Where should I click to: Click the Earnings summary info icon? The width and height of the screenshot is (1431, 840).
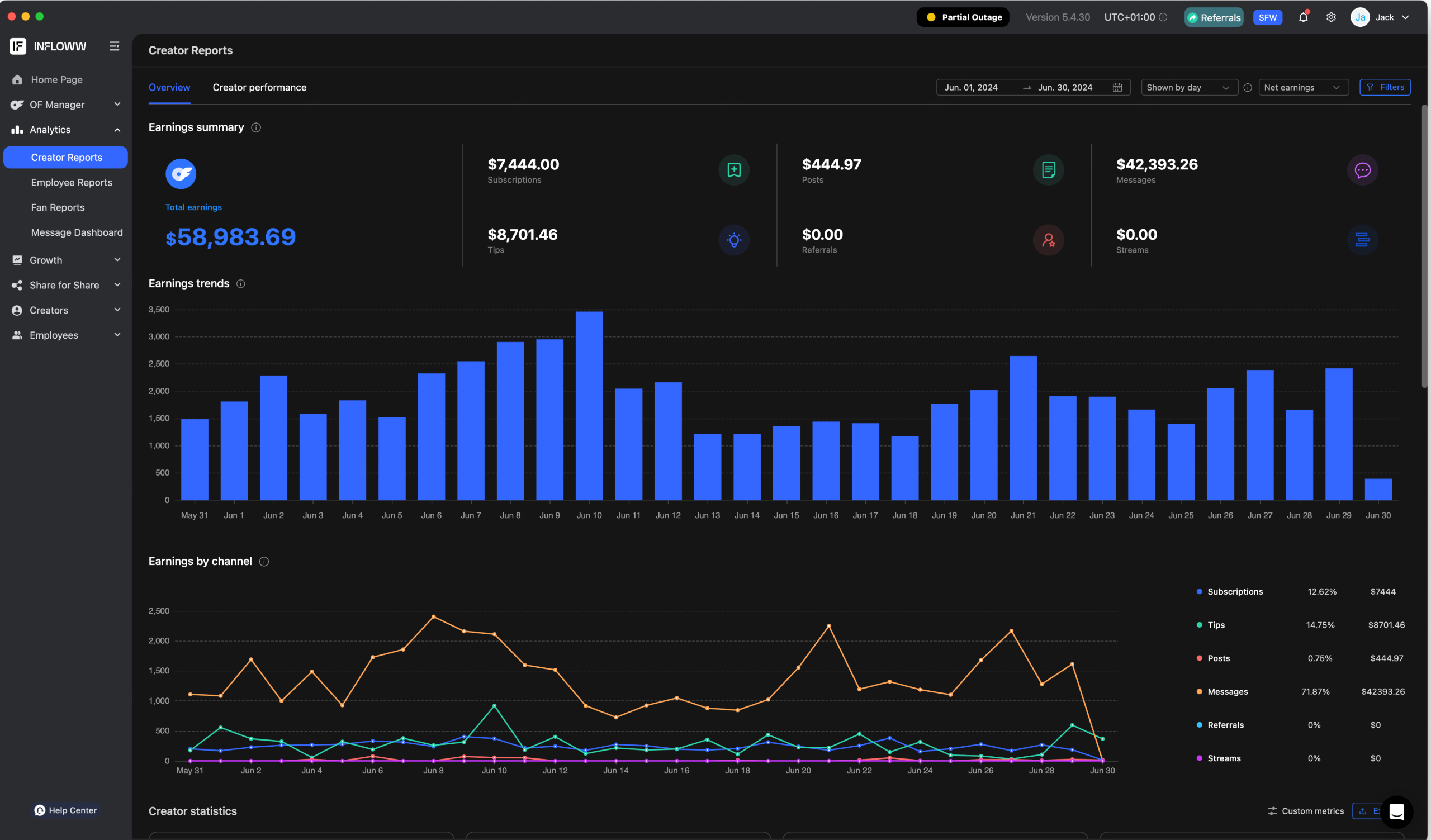[256, 127]
